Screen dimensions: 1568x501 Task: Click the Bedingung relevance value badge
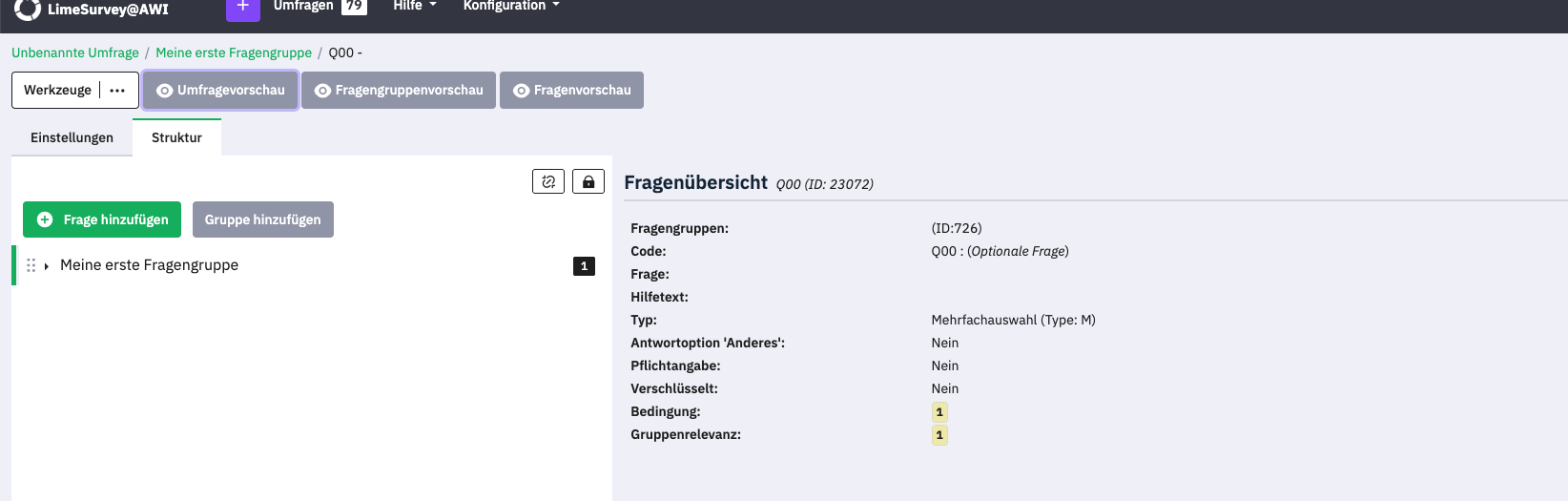939,412
